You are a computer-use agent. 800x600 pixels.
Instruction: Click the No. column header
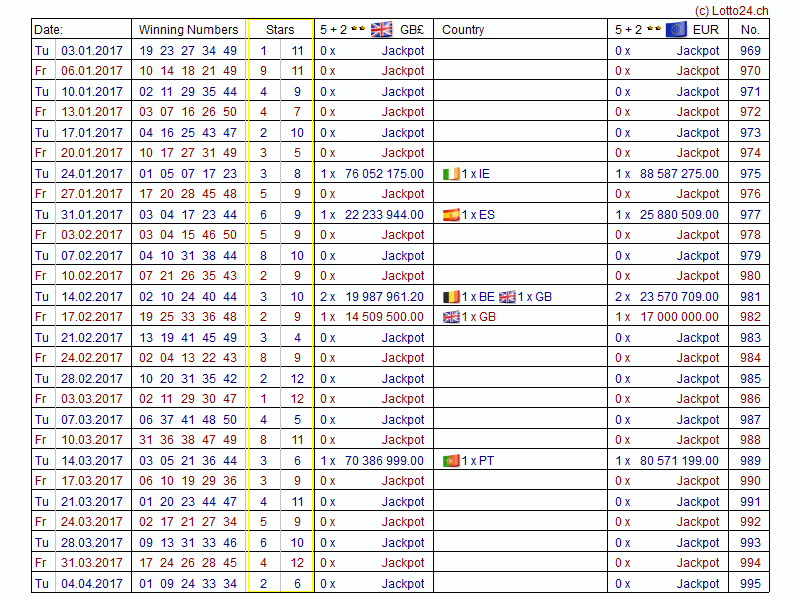coord(750,30)
